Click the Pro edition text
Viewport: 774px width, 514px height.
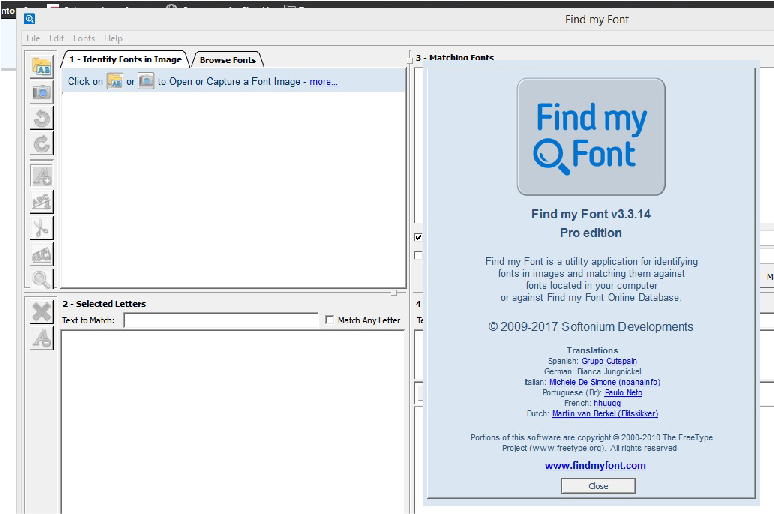click(x=591, y=233)
